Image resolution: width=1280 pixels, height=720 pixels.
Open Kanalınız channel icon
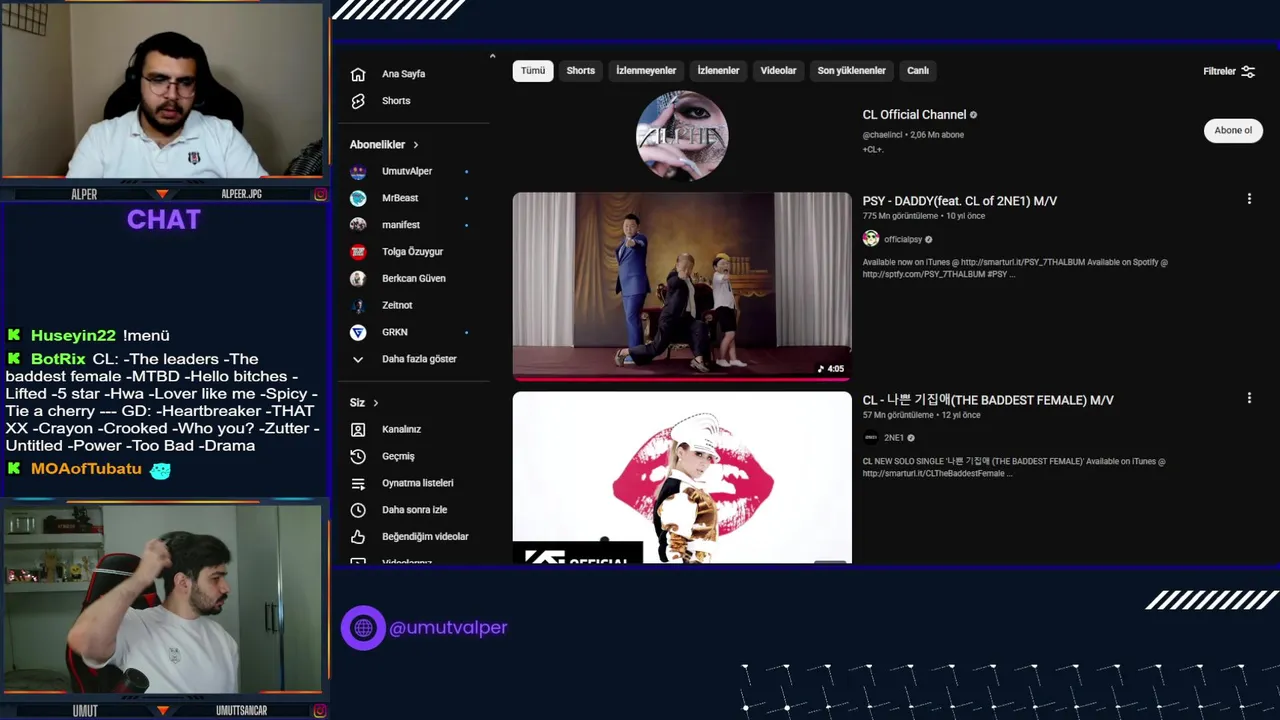point(358,429)
